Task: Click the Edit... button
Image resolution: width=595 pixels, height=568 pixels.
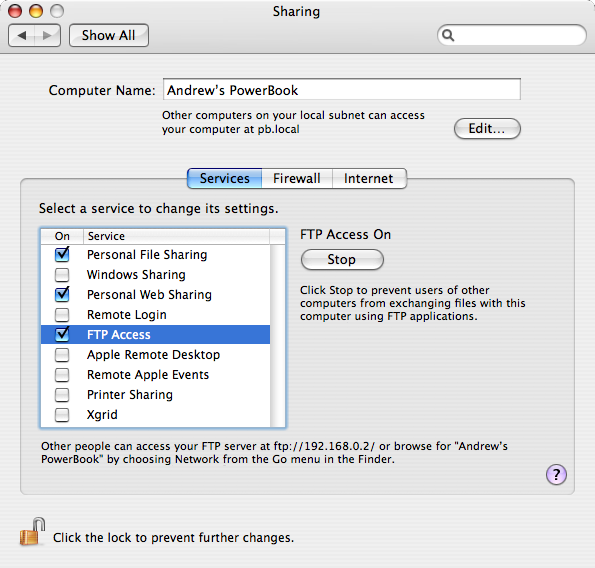Action: (x=487, y=129)
